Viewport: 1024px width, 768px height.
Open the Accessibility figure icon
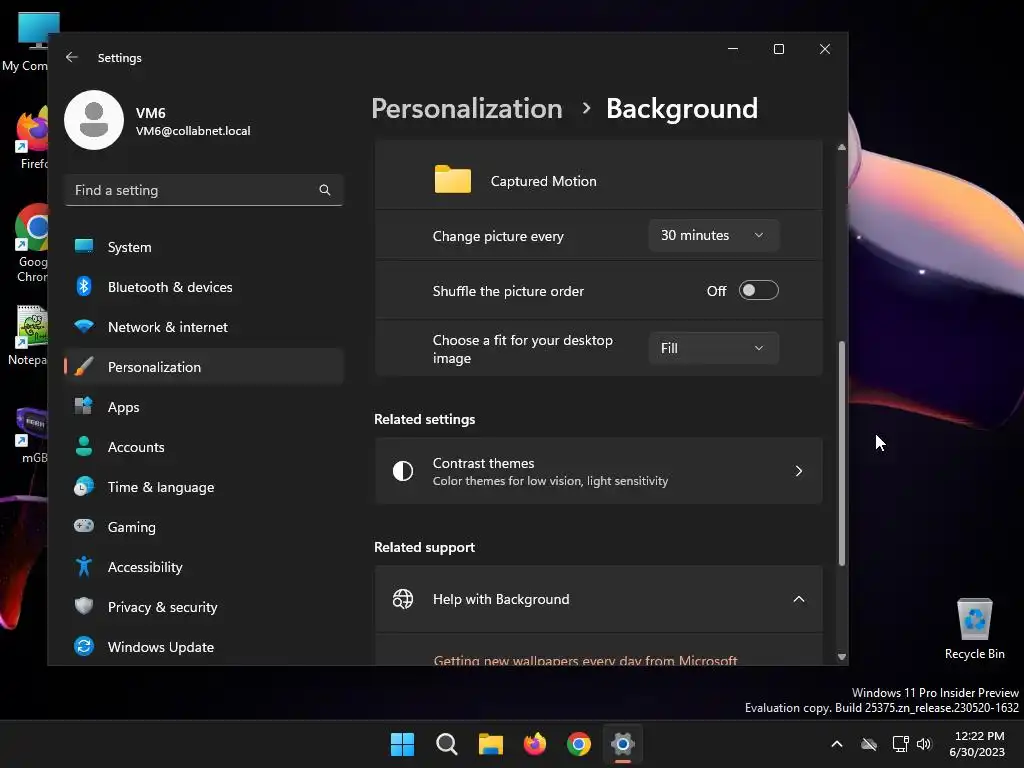pyautogui.click(x=84, y=566)
